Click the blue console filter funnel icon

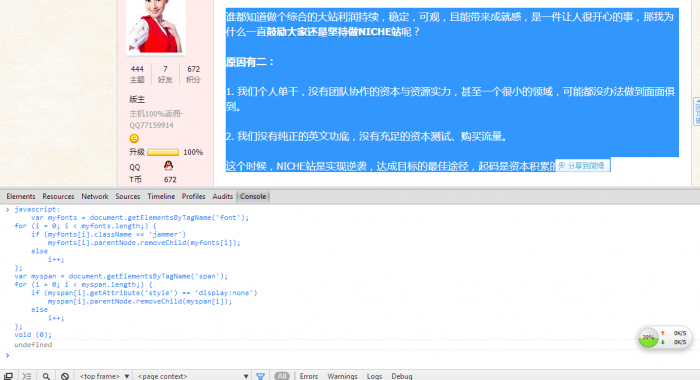[x=260, y=376]
